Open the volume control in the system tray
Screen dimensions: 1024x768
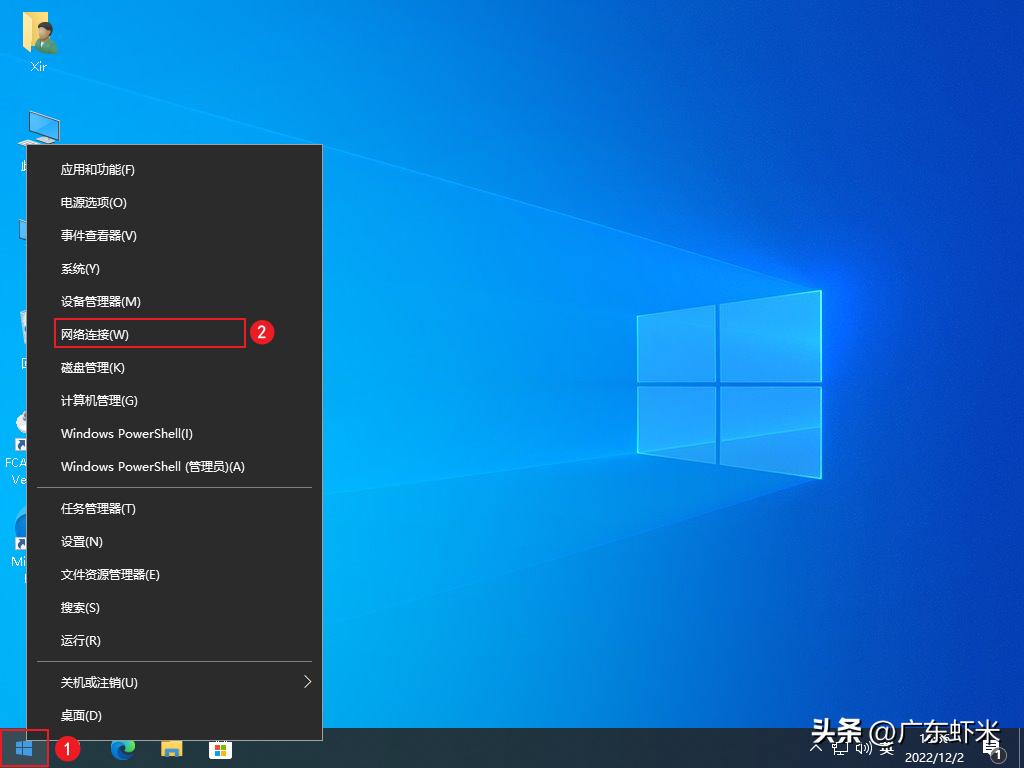click(864, 749)
